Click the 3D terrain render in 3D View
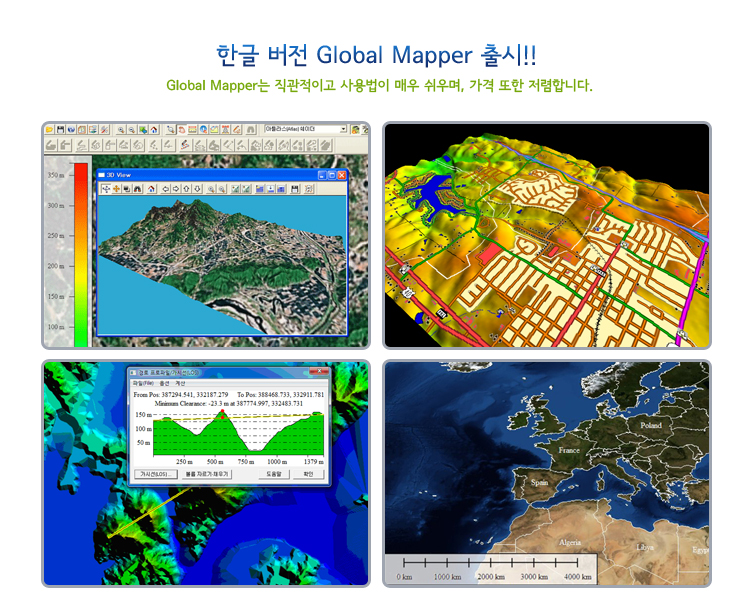Viewport: 750px width, 600px height. click(222, 265)
